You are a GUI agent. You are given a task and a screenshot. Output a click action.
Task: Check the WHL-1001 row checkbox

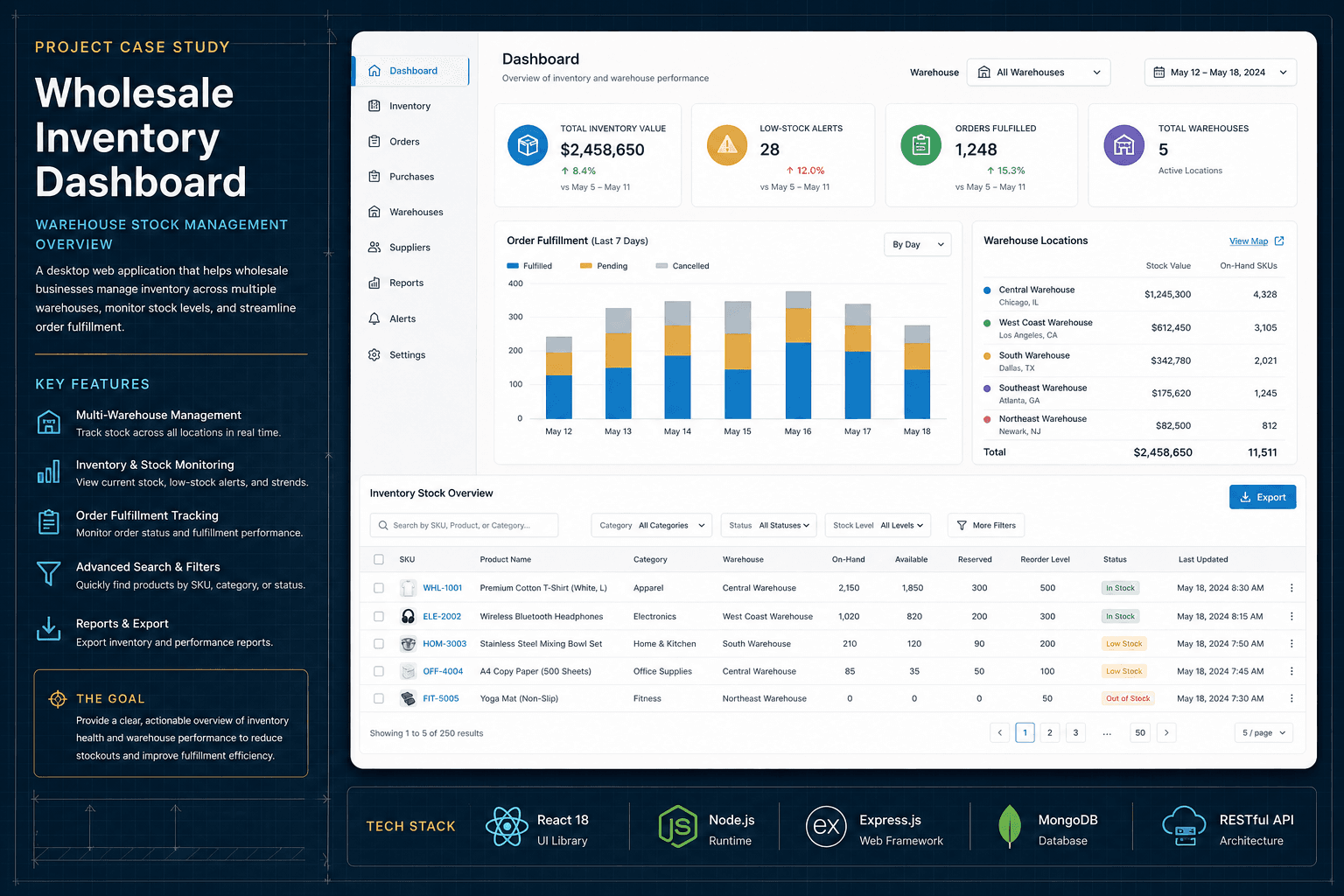coord(379,588)
